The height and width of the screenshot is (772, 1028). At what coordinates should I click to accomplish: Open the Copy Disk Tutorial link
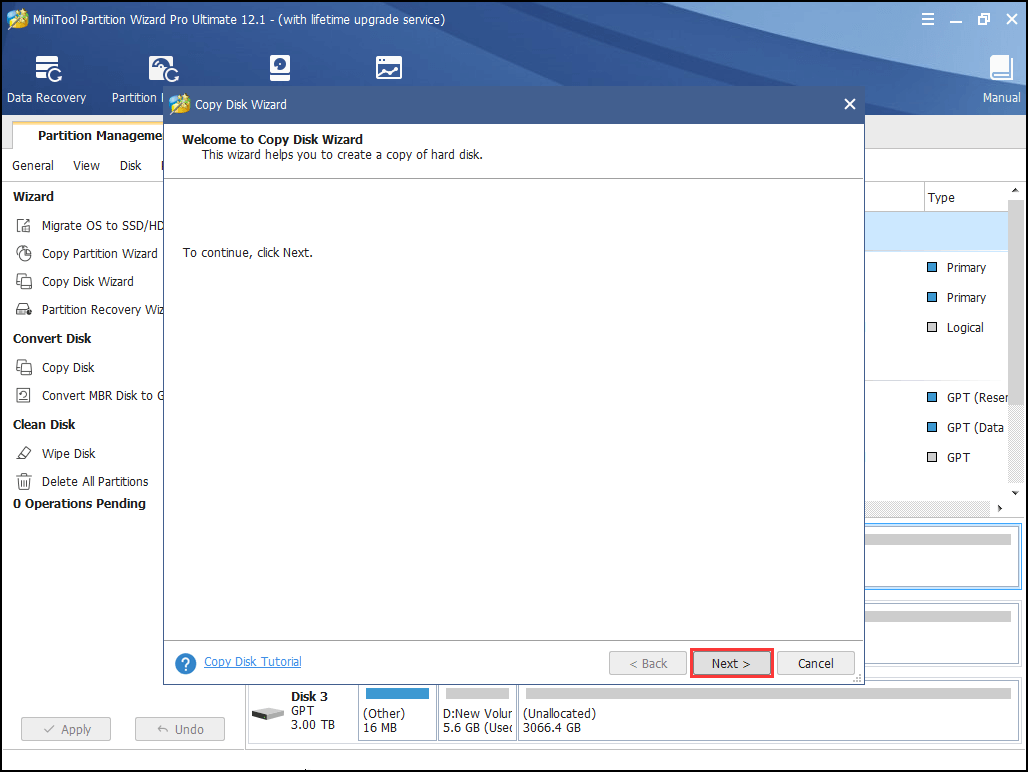pyautogui.click(x=252, y=662)
